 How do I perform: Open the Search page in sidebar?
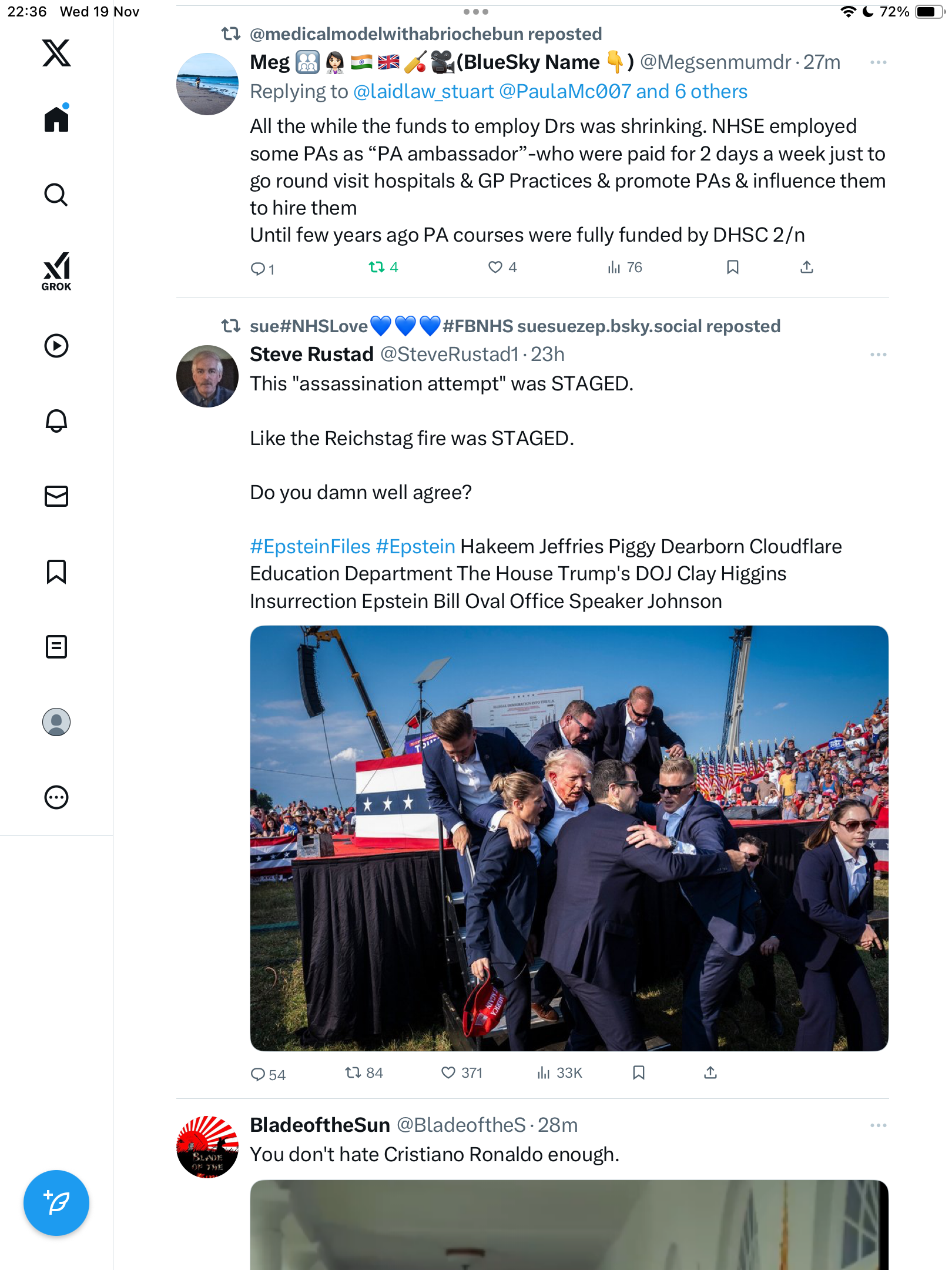(x=56, y=195)
